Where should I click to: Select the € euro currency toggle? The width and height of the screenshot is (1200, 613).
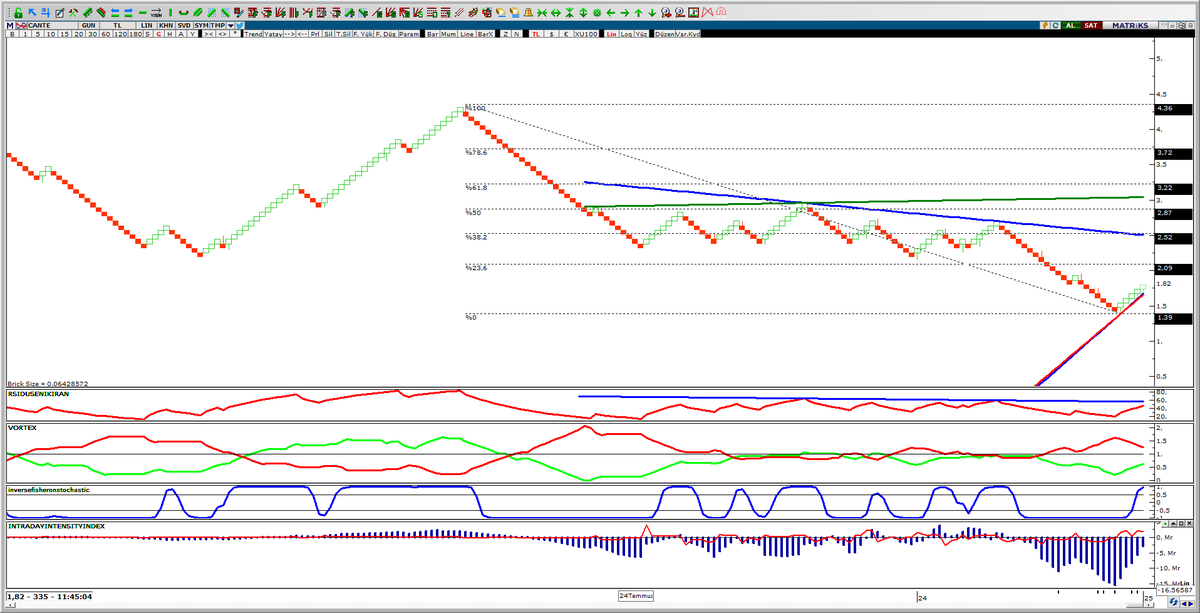tap(566, 34)
